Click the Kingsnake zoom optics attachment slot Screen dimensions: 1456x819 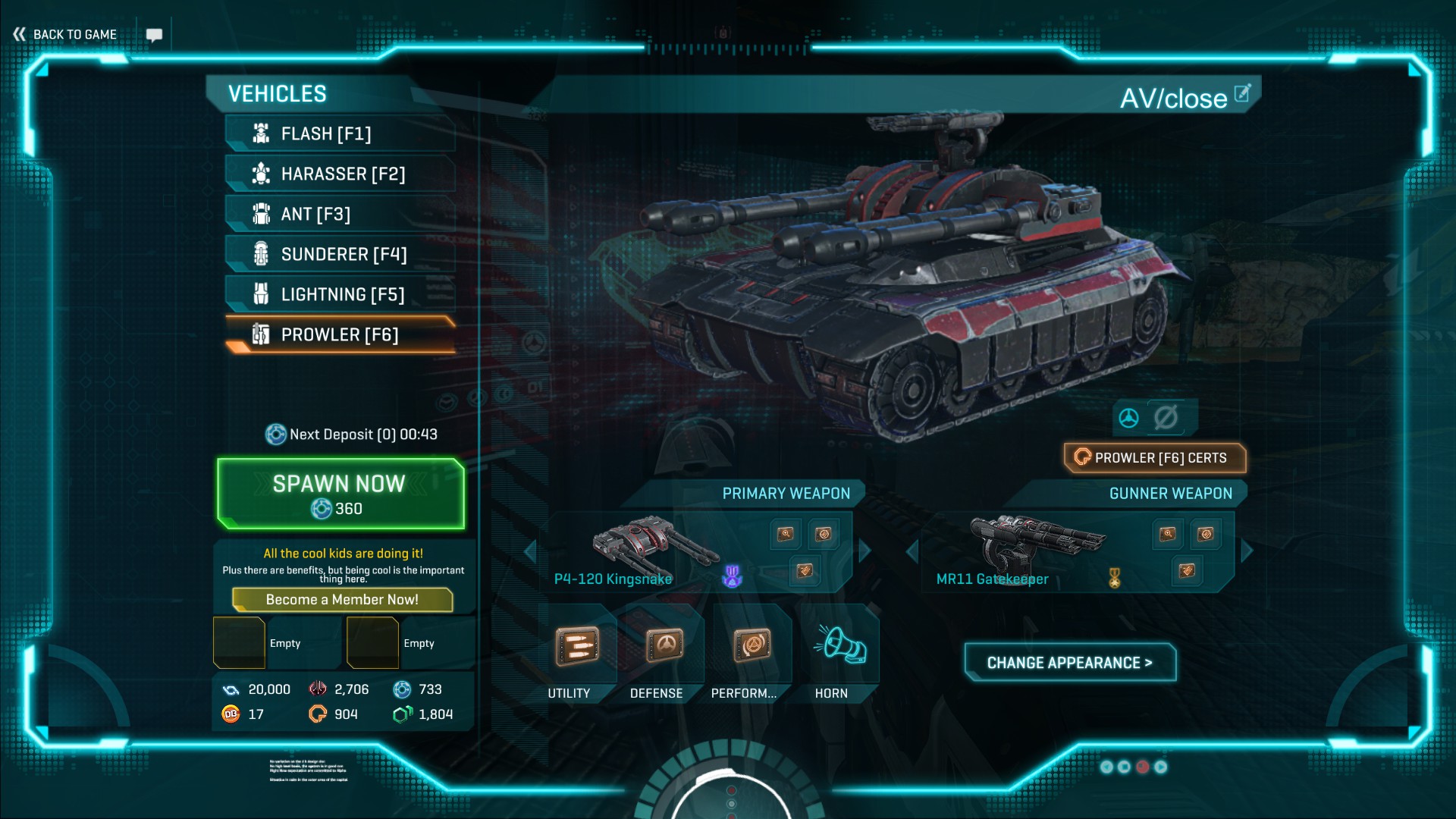click(786, 534)
